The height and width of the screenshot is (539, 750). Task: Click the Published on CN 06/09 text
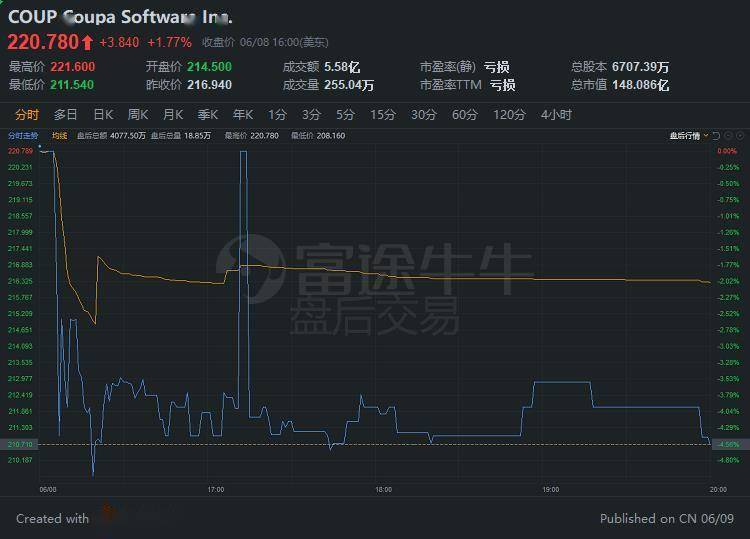[667, 518]
